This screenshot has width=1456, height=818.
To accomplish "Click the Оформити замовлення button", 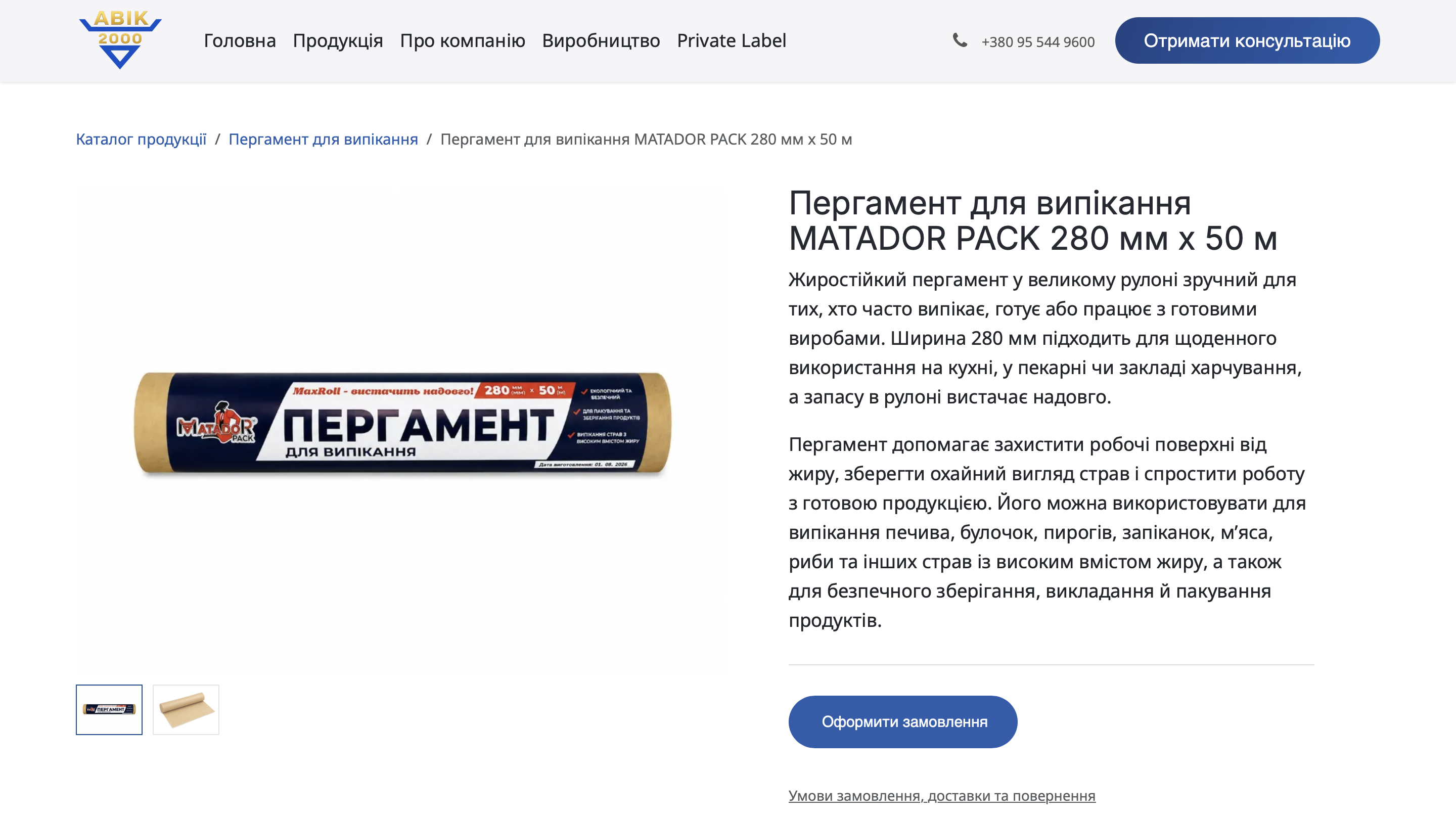I will pos(902,722).
